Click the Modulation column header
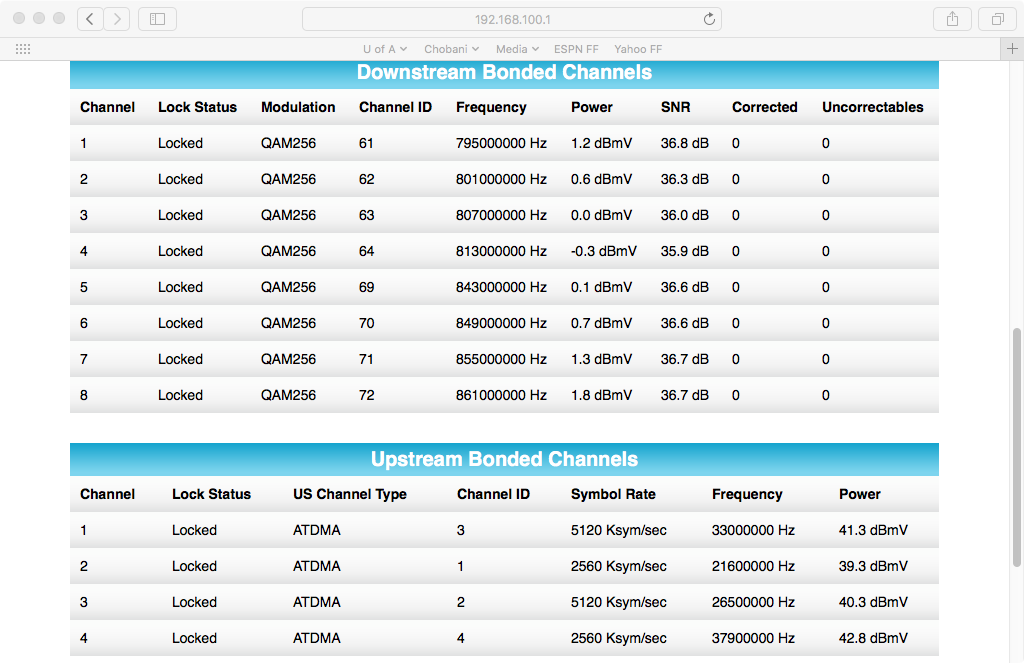1024x663 pixels. tap(298, 107)
